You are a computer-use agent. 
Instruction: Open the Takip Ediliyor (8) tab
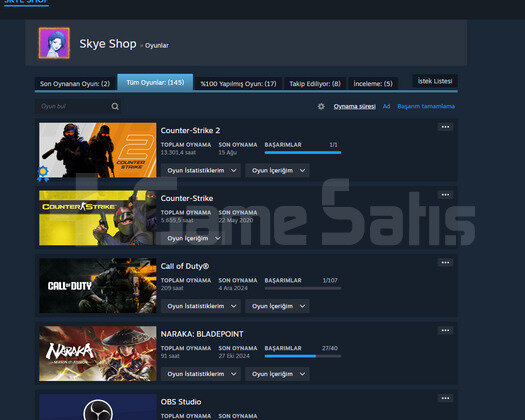[315, 83]
